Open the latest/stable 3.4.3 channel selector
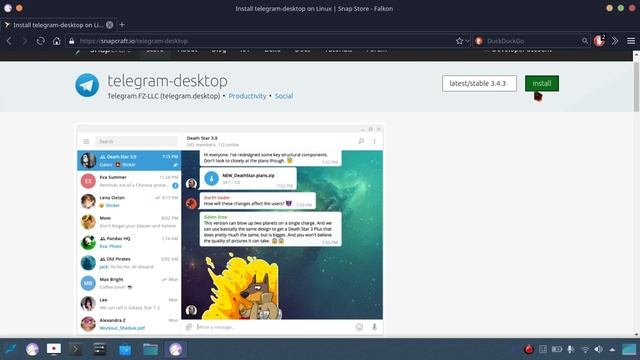640x360 pixels. [x=479, y=83]
